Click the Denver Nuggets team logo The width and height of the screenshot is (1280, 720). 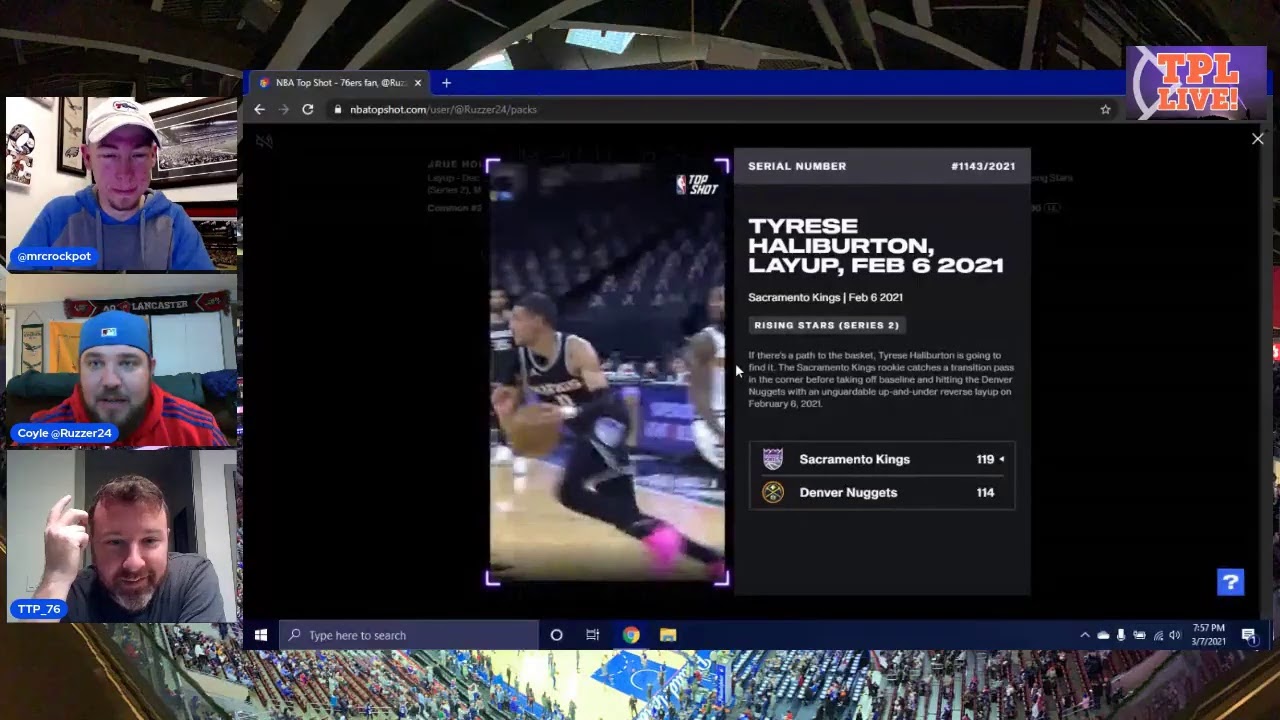coord(773,492)
